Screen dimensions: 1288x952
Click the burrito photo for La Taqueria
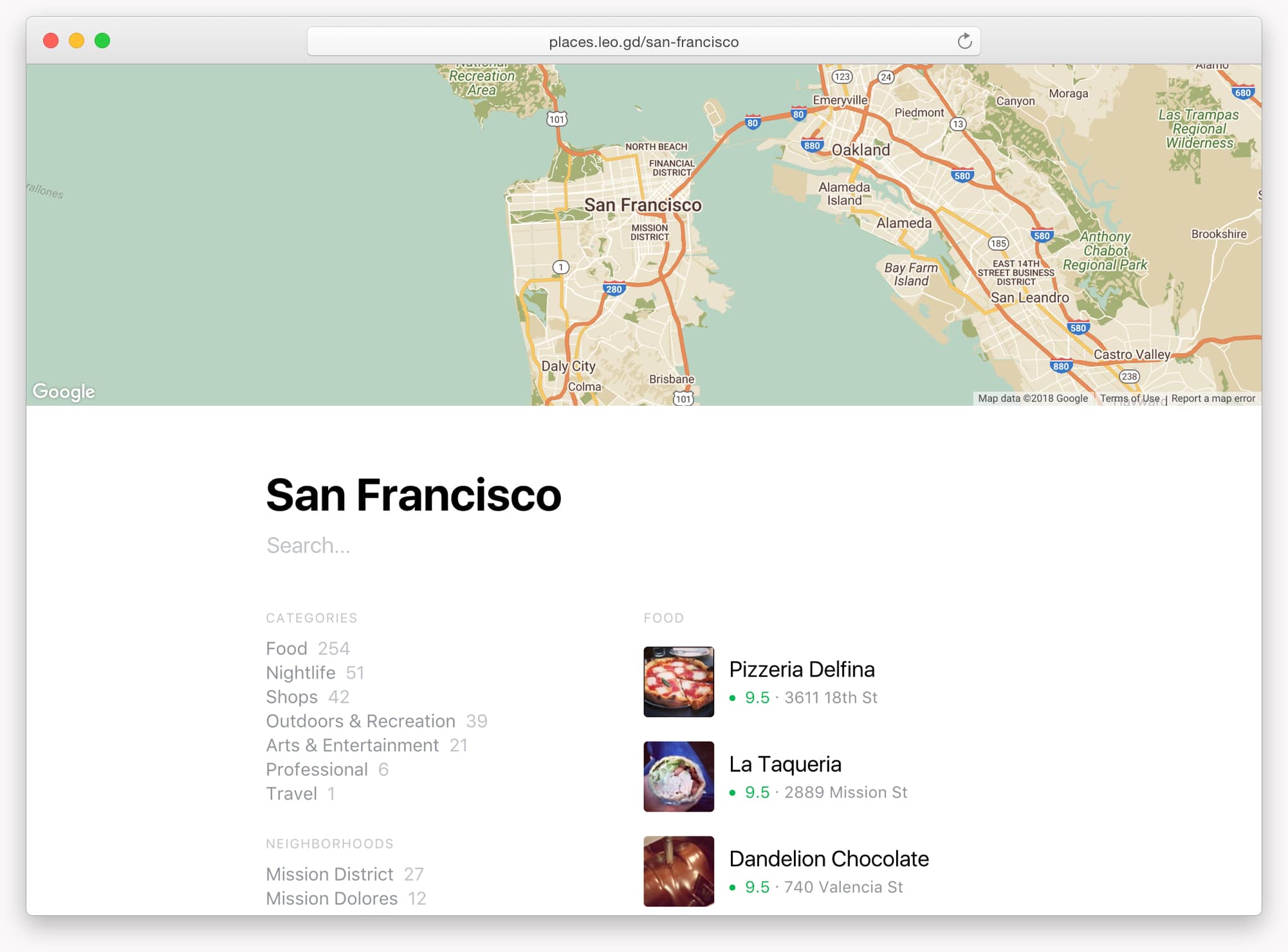678,777
